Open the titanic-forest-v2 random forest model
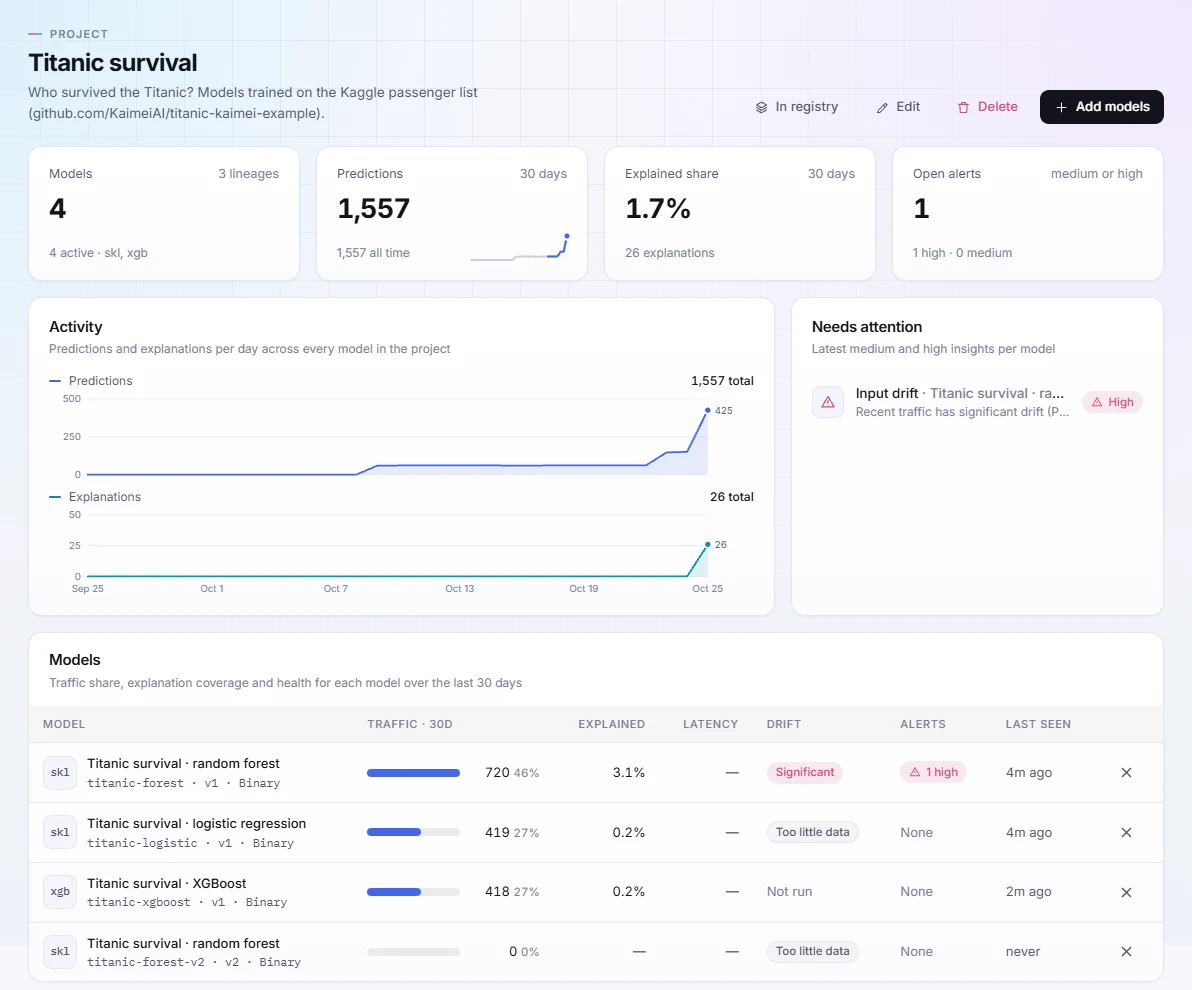 pyautogui.click(x=183, y=944)
